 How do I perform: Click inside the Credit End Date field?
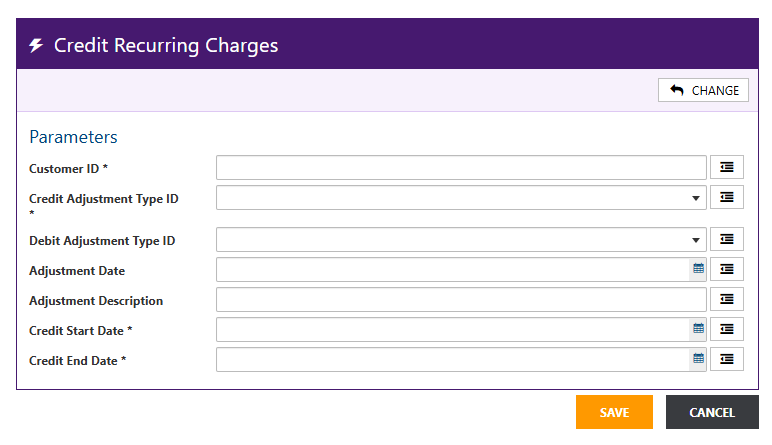pyautogui.click(x=452, y=359)
